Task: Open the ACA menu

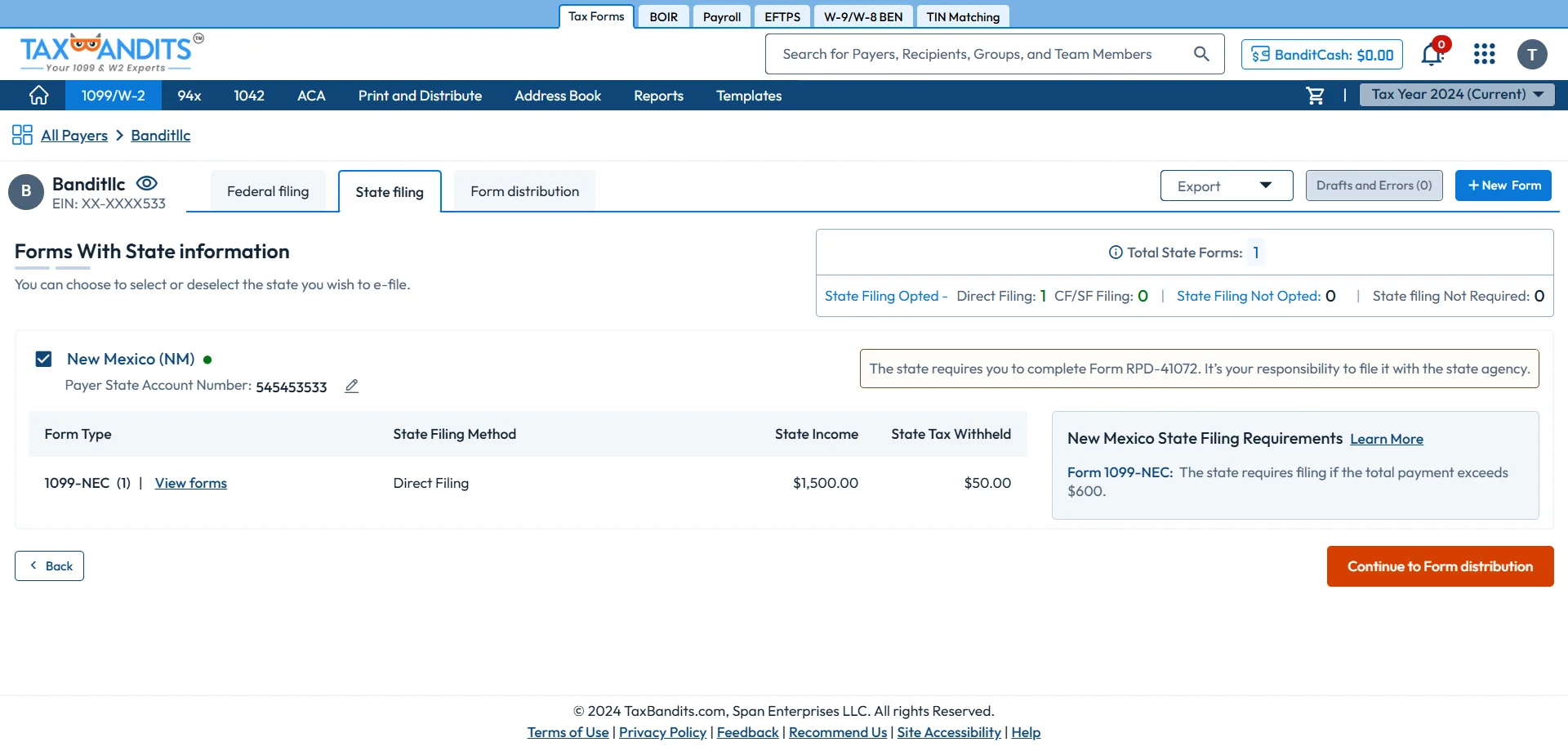Action: point(311,96)
